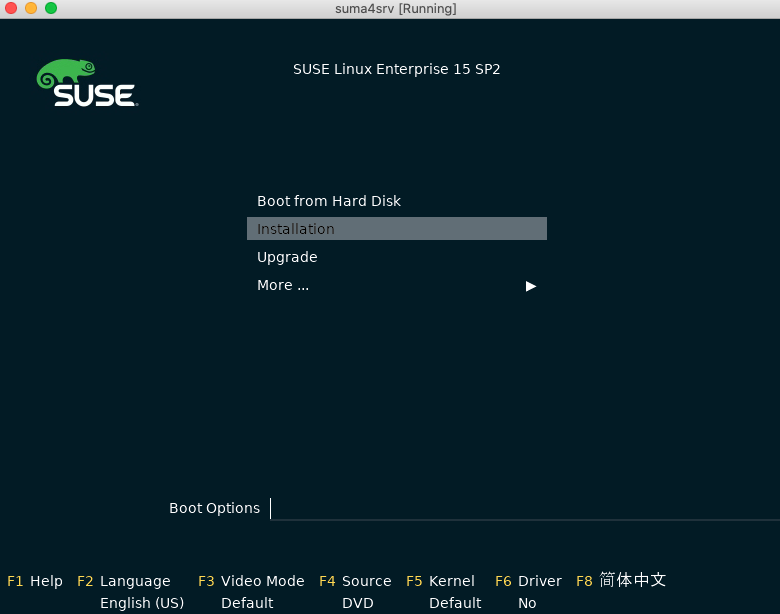The image size is (780, 614).
Task: Minimize the suma4srv VM window
Action: 31,8
